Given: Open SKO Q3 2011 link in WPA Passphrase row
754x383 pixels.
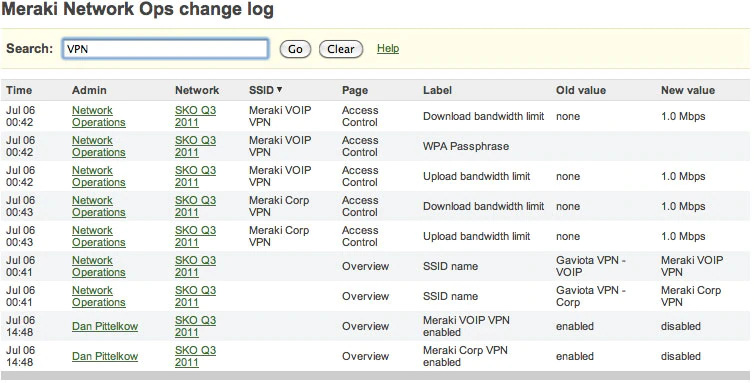Looking at the screenshot, I should tap(195, 146).
